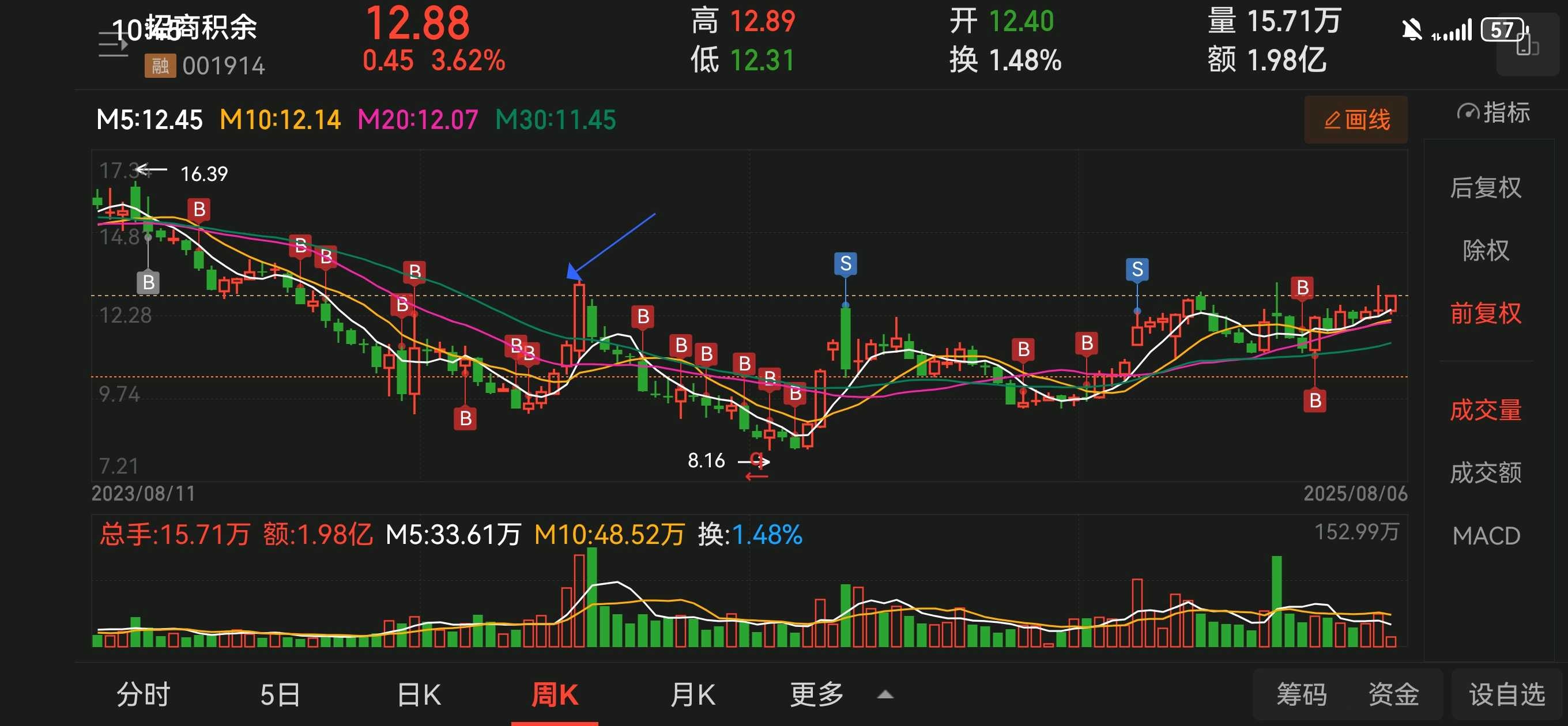This screenshot has height=726, width=1568.
Task: Open the 指标 indicator settings
Action: click(1493, 113)
